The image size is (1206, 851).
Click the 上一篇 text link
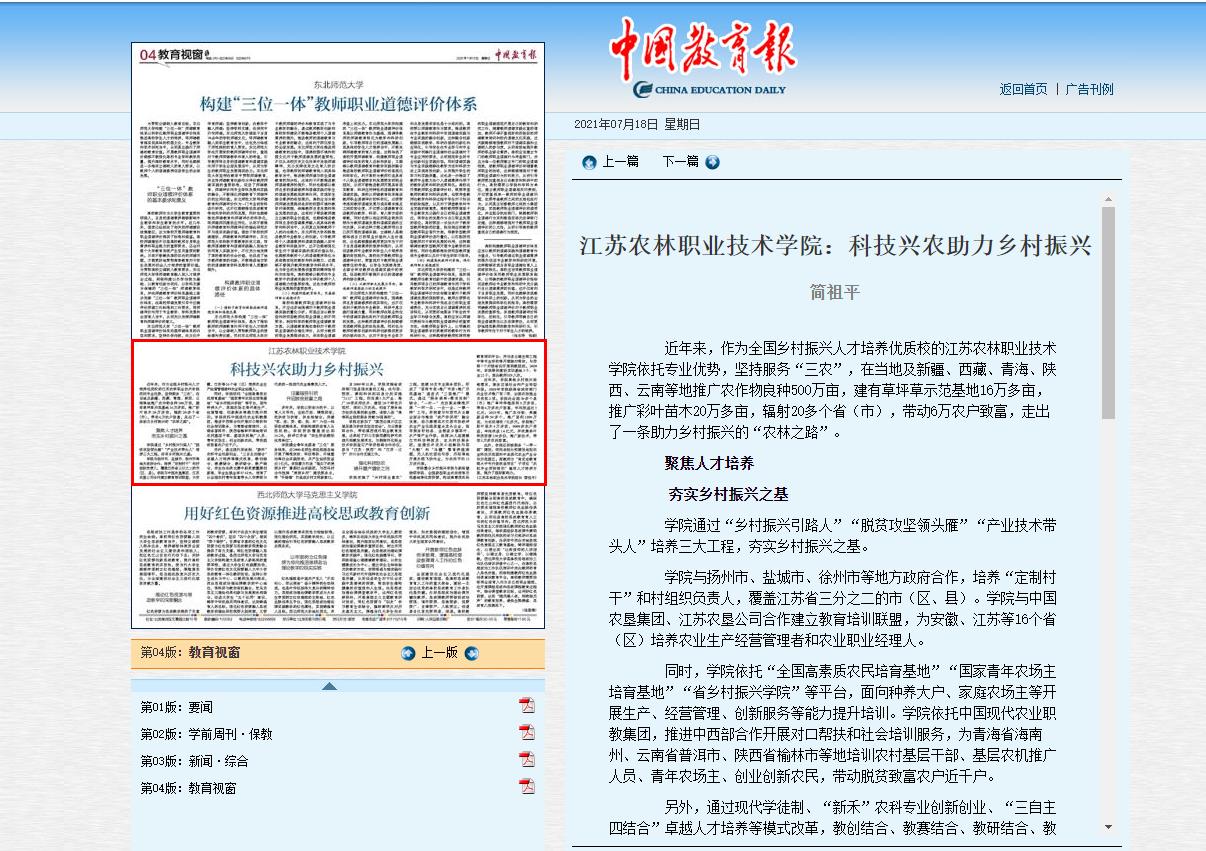click(620, 162)
